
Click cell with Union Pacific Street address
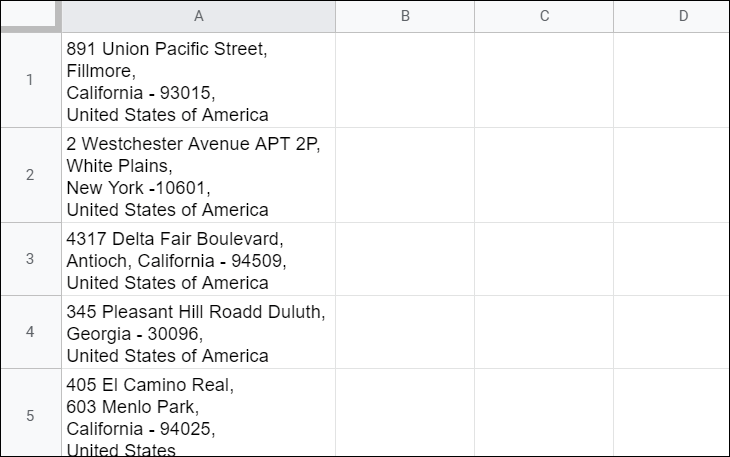[x=198, y=80]
